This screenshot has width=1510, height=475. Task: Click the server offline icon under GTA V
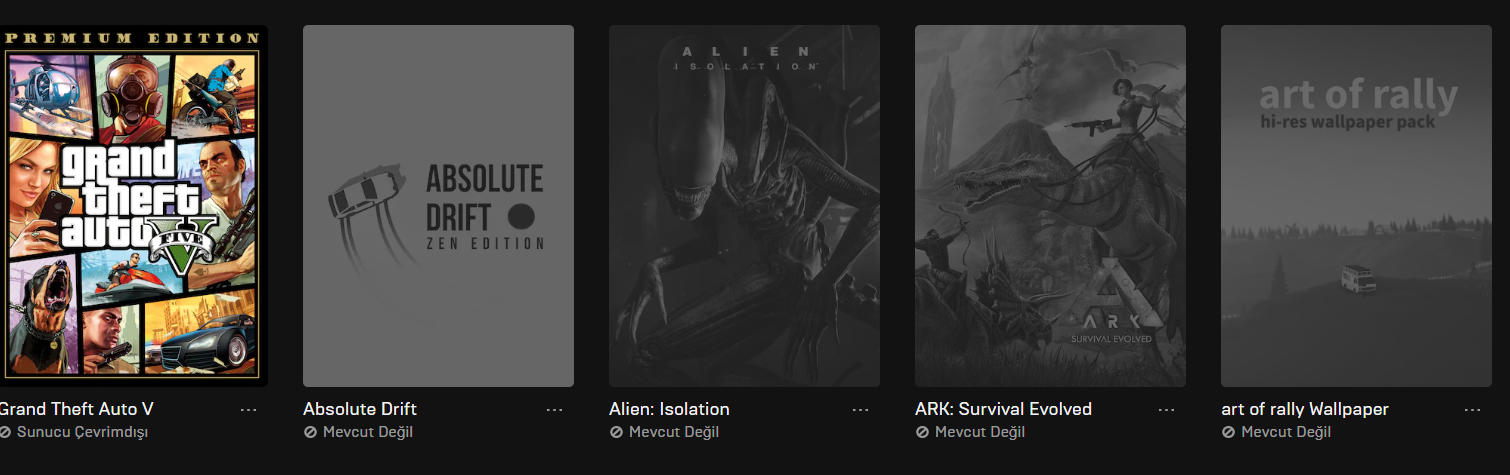[5, 432]
